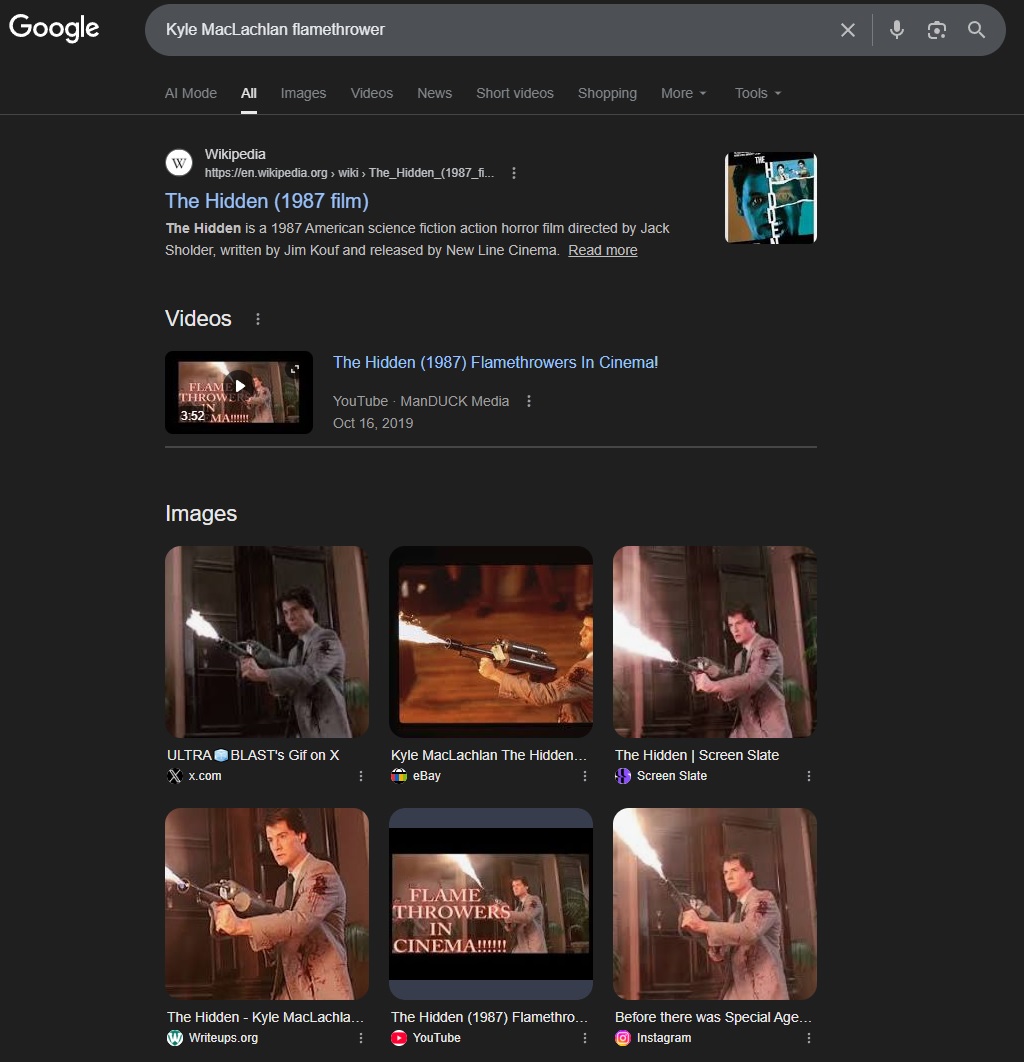Switch to Images tab
Image resolution: width=1024 pixels, height=1062 pixels.
tap(303, 93)
